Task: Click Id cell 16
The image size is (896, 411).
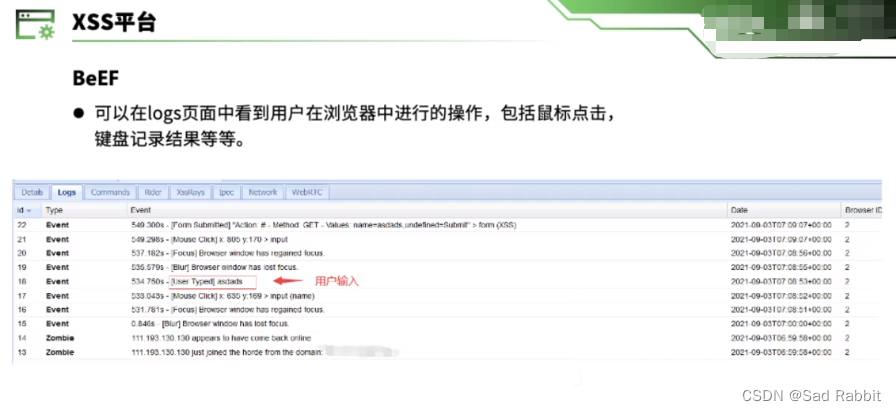Action: (22, 310)
